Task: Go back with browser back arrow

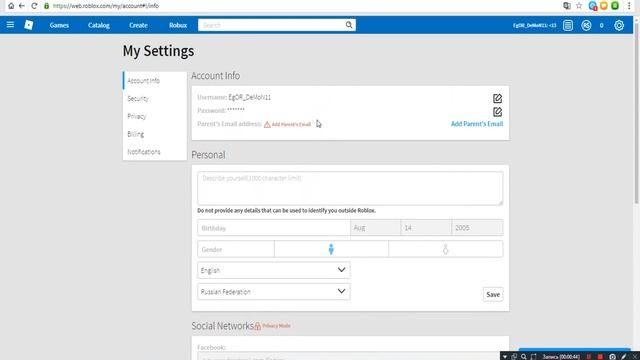Action: point(22,6)
